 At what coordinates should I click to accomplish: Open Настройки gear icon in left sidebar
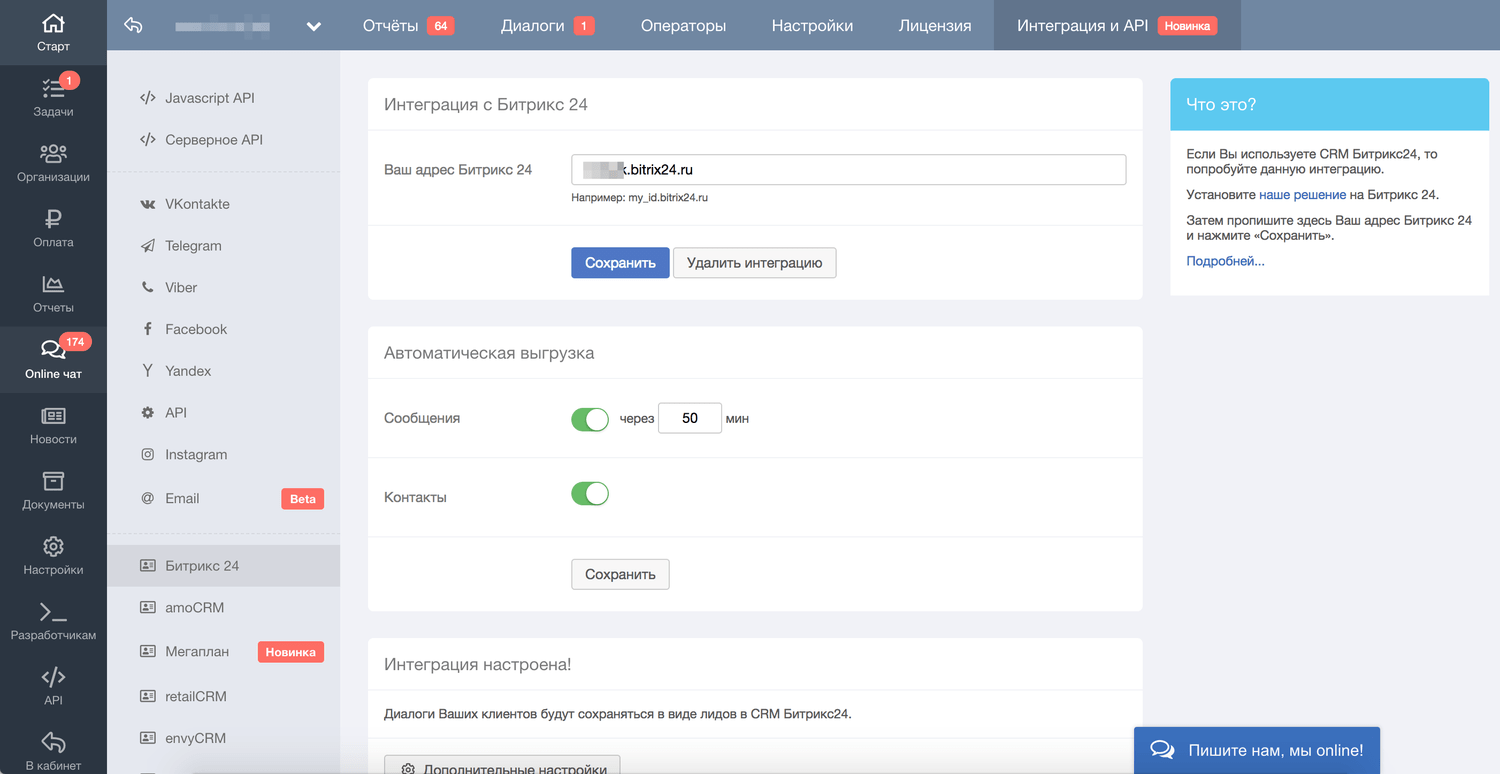coord(53,546)
